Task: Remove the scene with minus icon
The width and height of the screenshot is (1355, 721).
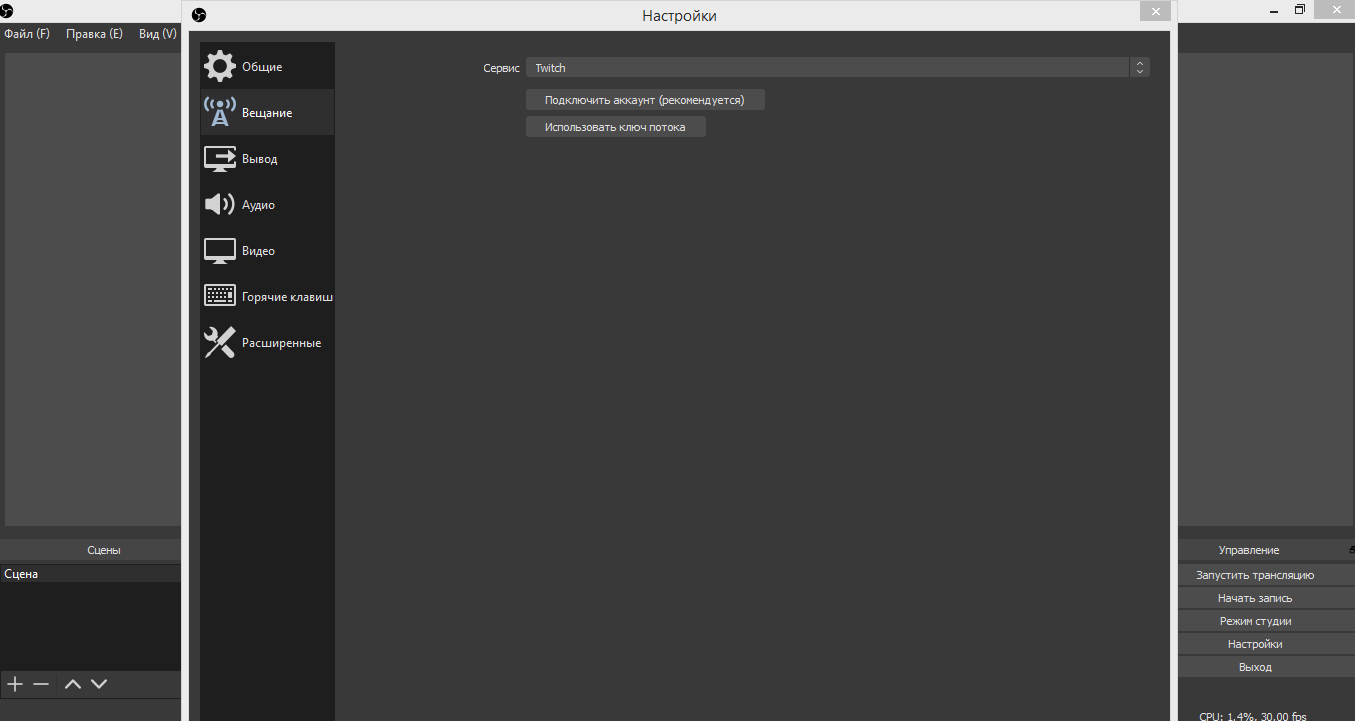Action: 41,684
